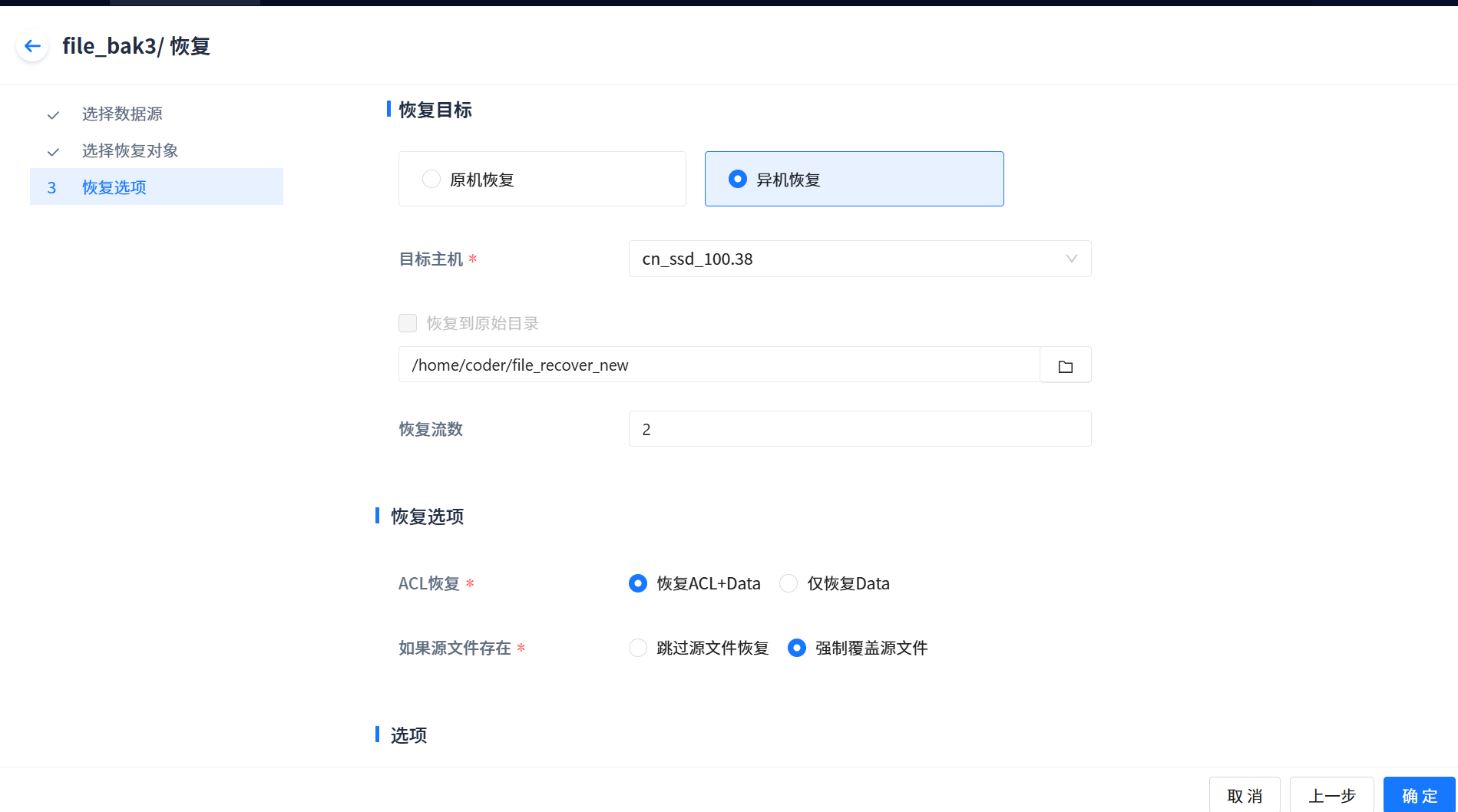Click the 恢复目标 section heading
Viewport: 1458px width, 812px height.
[435, 110]
